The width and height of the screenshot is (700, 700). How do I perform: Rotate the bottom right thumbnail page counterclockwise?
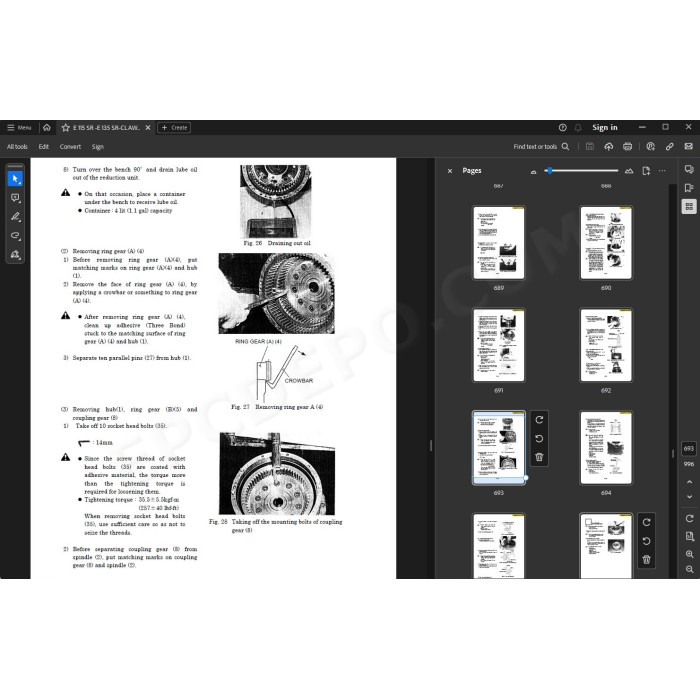coord(646,541)
